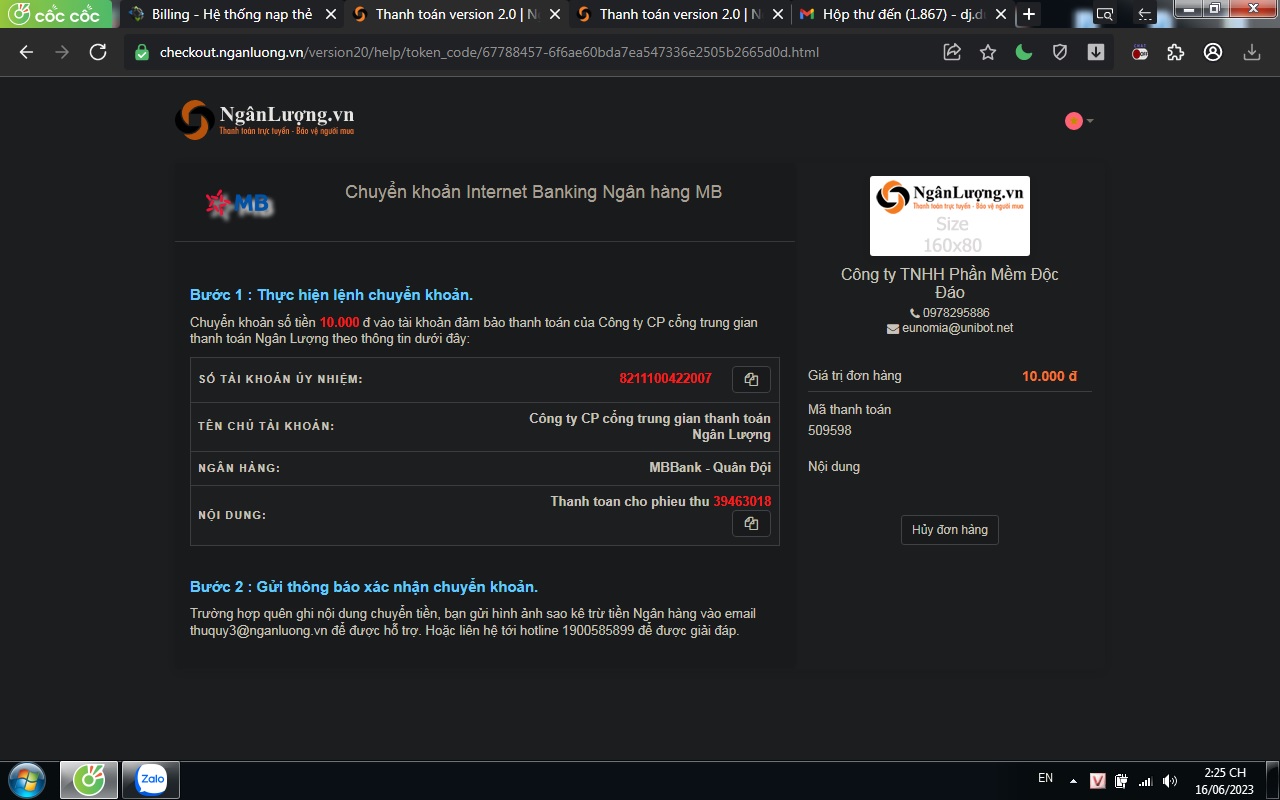Open Zalo from the taskbar
1280x800 pixels.
tap(151, 779)
